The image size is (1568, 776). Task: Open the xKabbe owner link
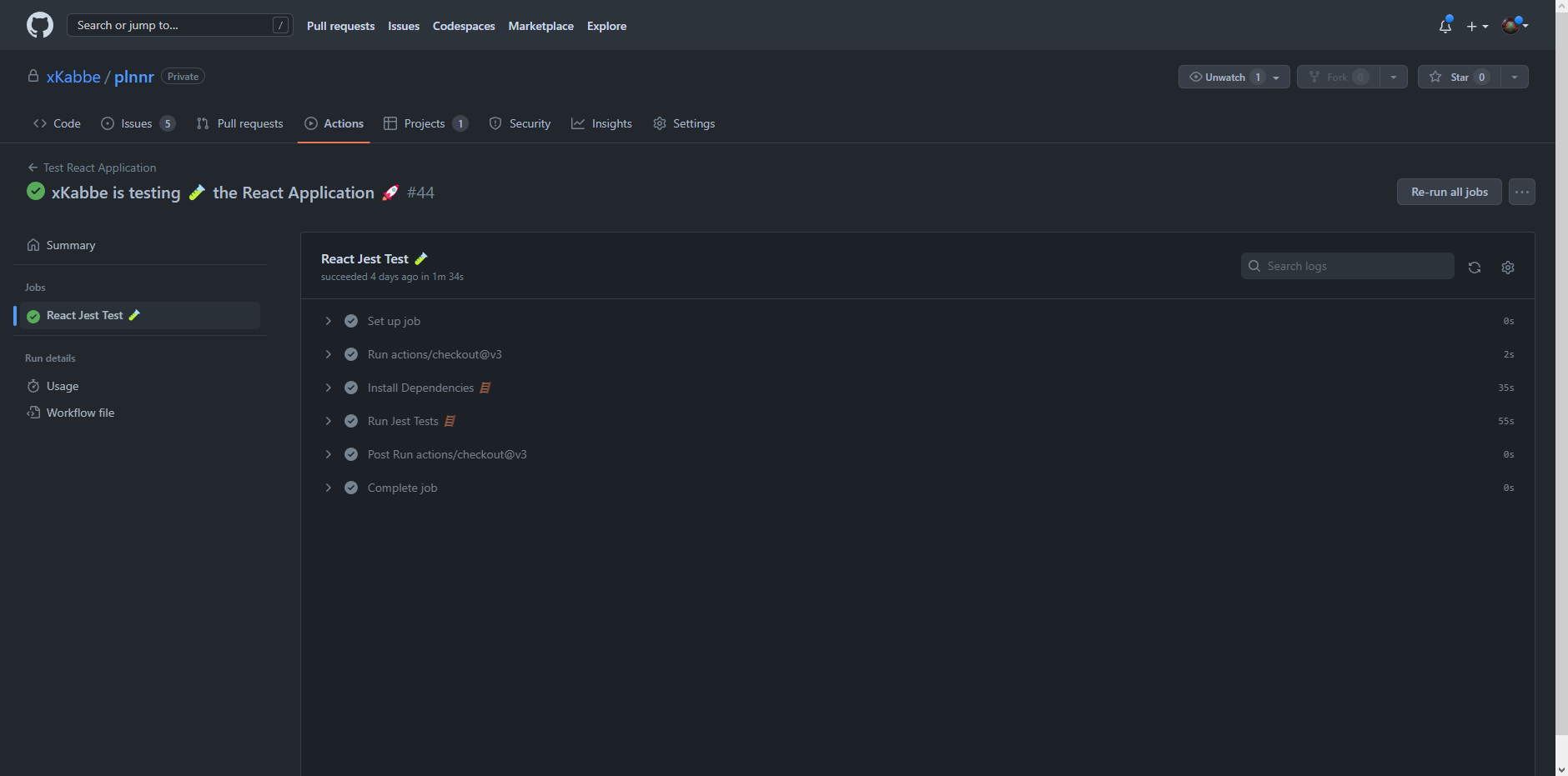[73, 77]
